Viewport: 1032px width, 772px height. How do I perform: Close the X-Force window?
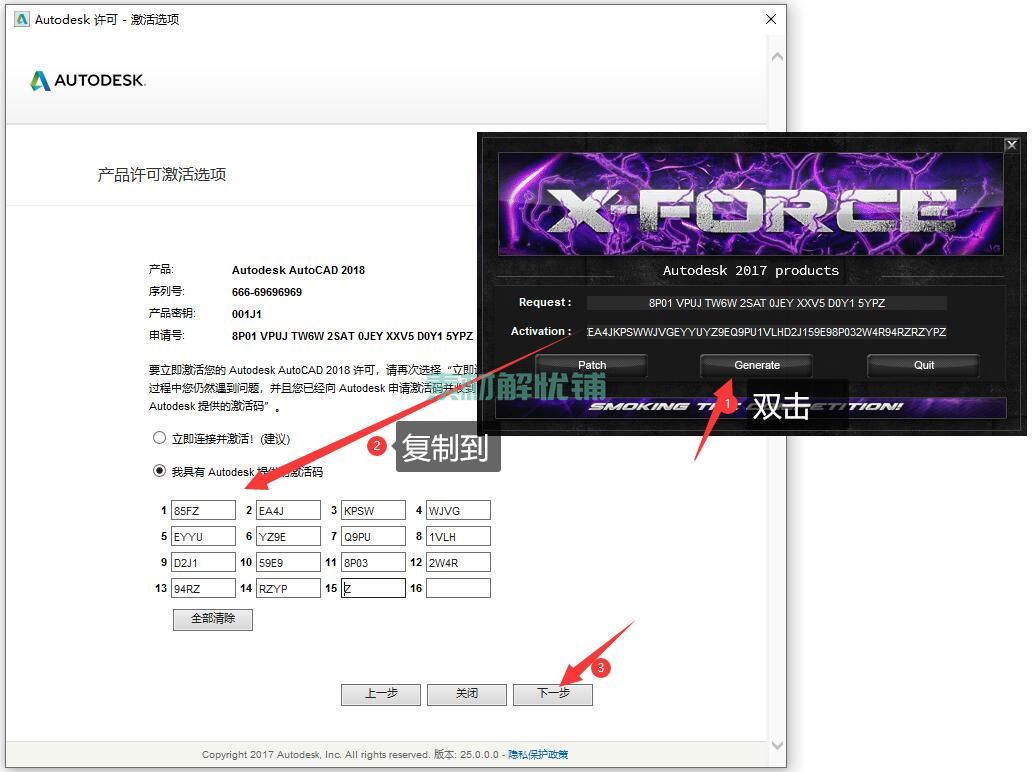point(1012,145)
